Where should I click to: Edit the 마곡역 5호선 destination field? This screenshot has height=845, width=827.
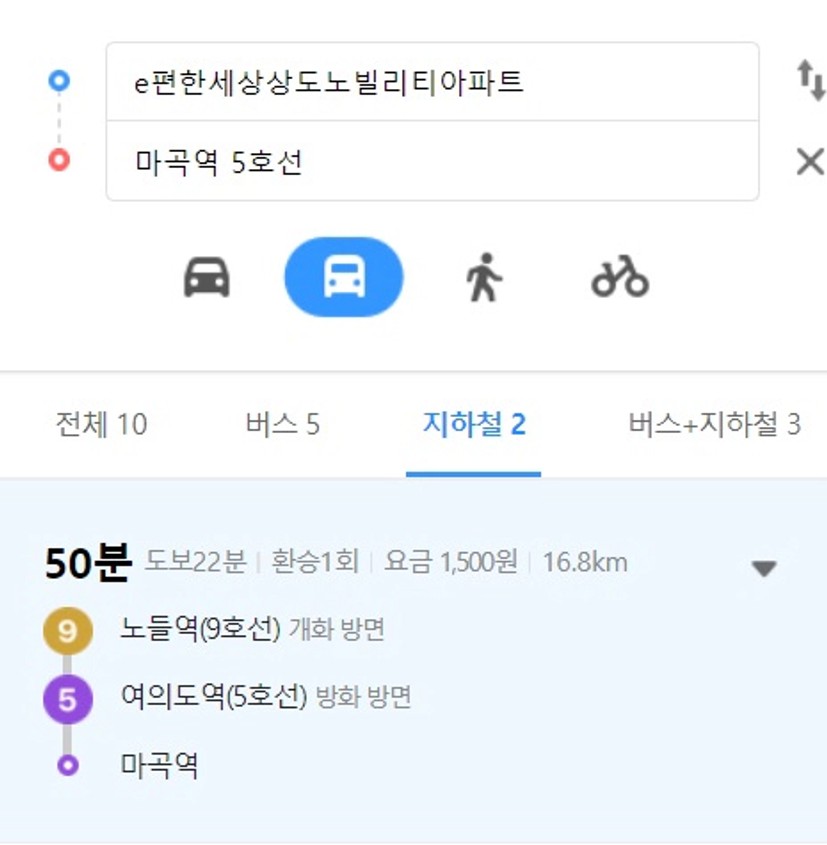[x=433, y=161]
